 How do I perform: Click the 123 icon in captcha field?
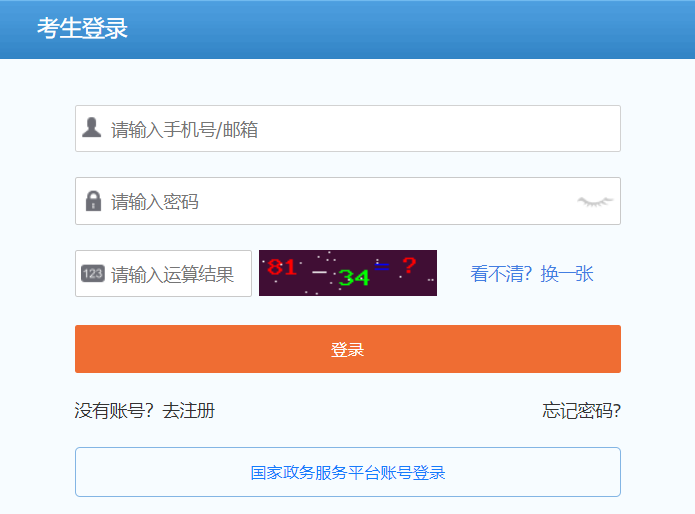coord(92,274)
